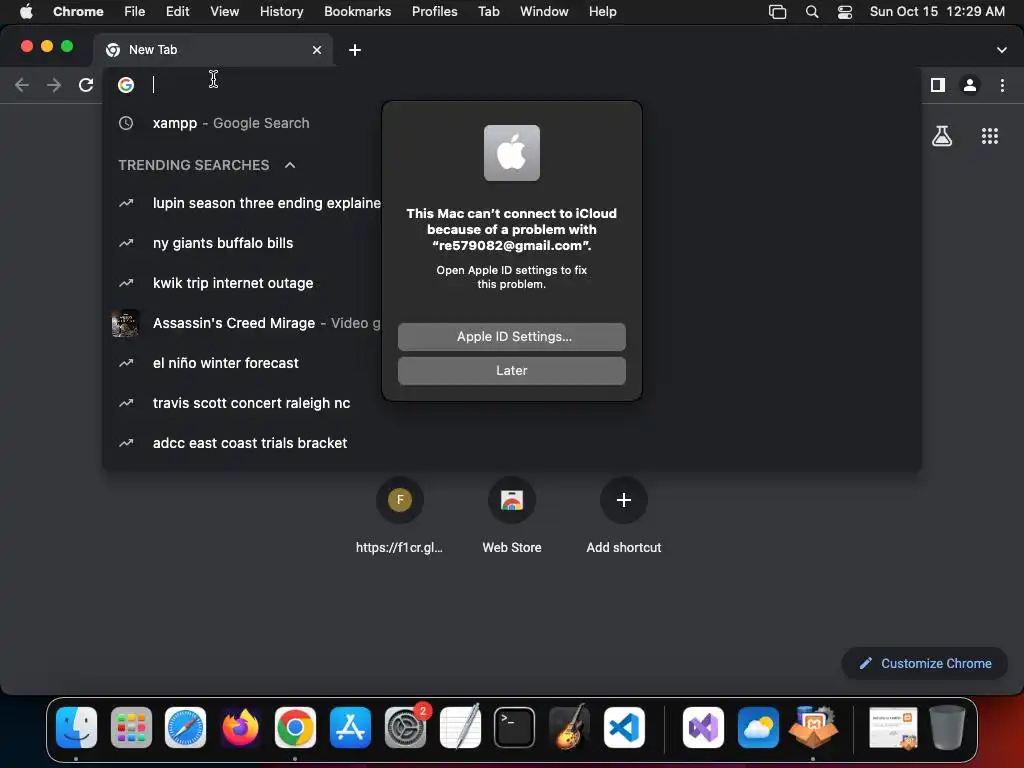Open Customize Chrome
The width and height of the screenshot is (1024, 768).
point(925,664)
